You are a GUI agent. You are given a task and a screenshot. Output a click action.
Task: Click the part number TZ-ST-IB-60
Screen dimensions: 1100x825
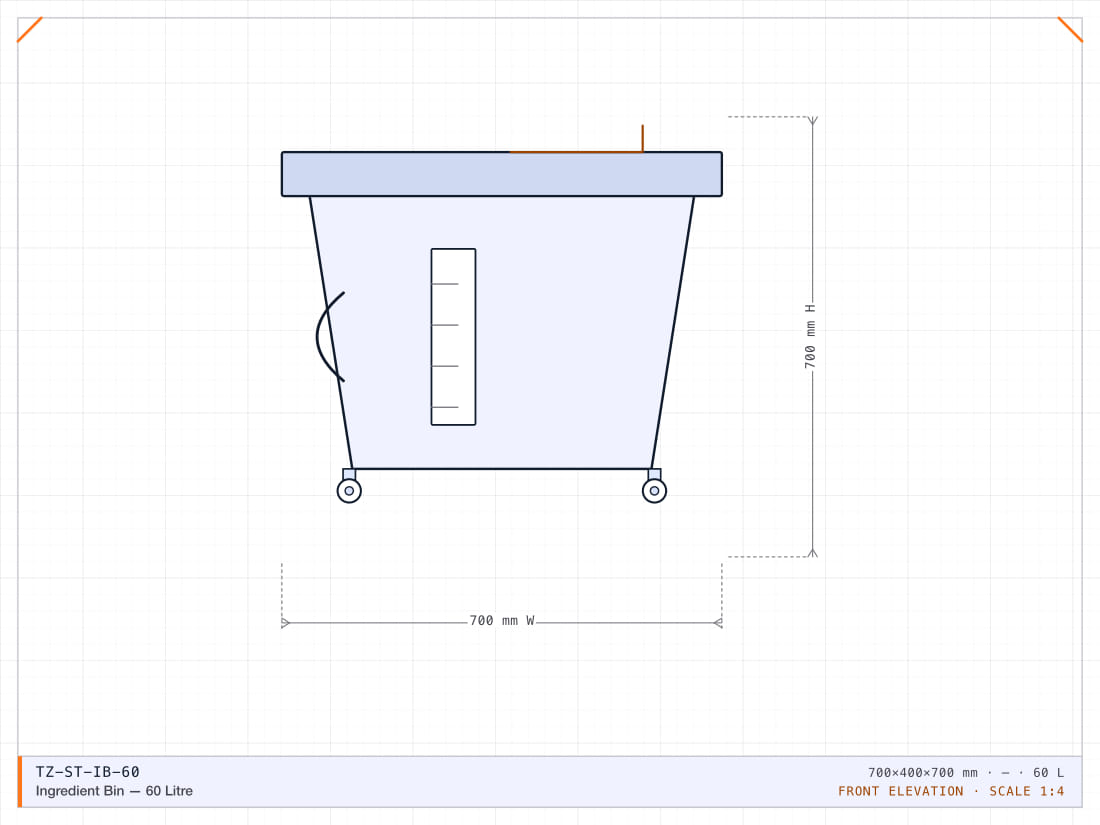coord(88,772)
